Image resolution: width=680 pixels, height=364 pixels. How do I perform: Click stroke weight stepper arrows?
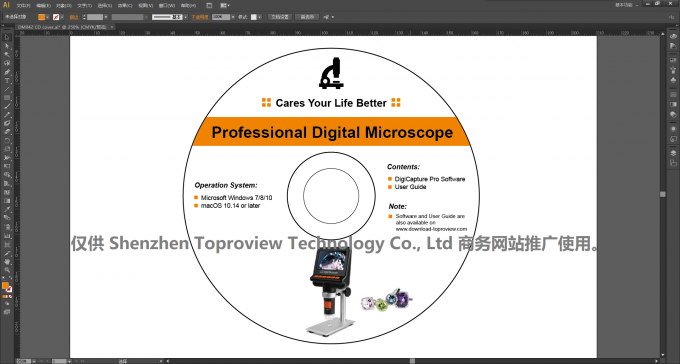tap(84, 17)
